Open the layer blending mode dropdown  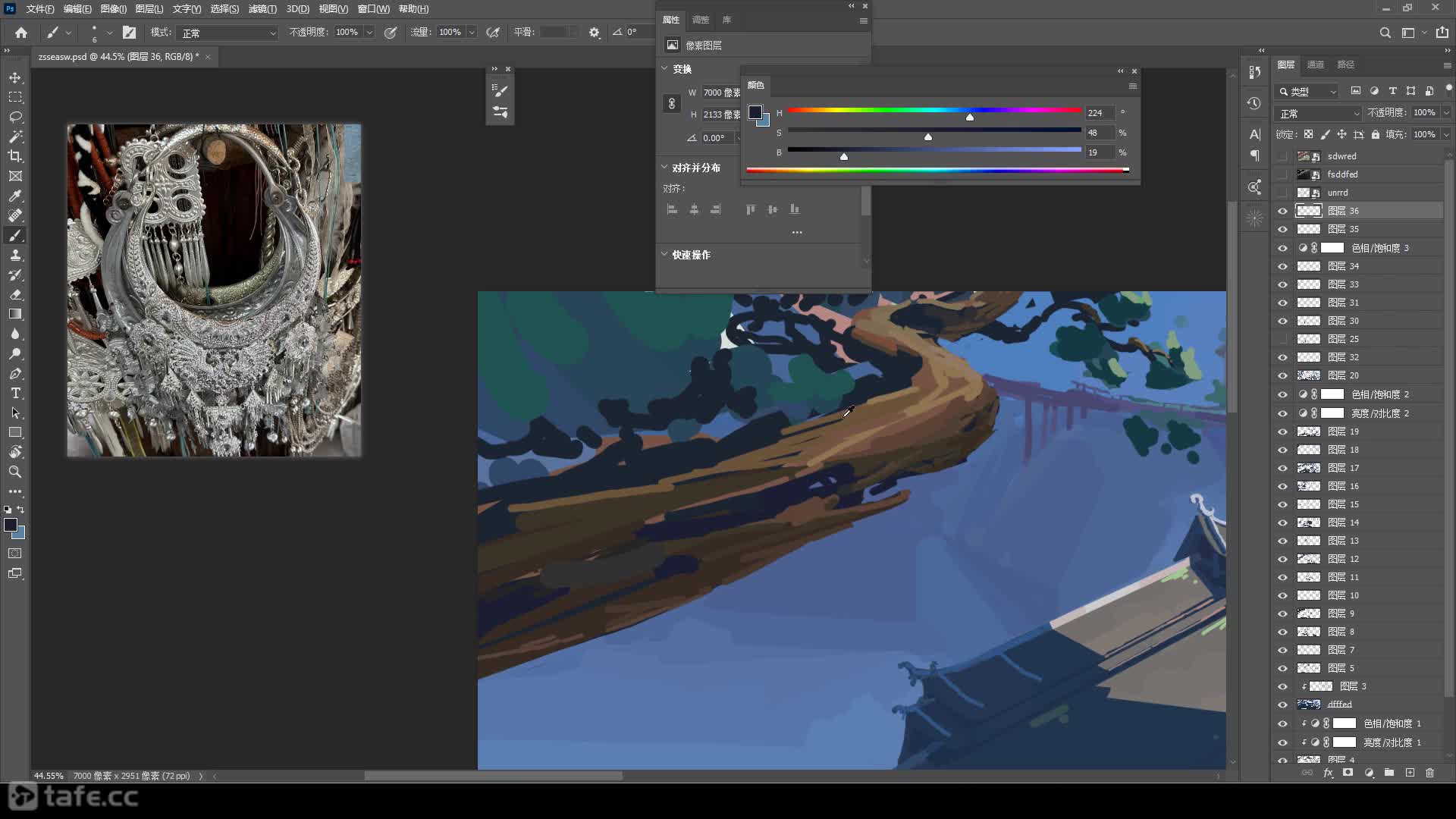click(1319, 113)
